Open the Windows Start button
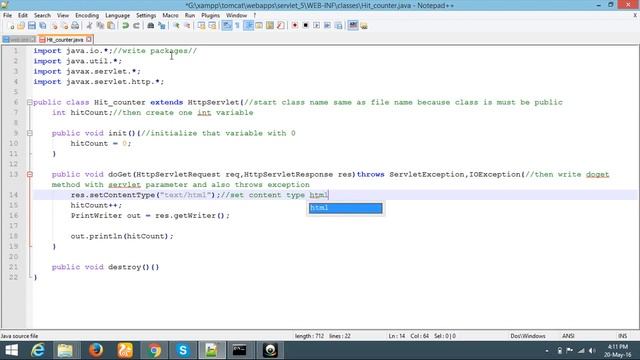 pos(11,350)
